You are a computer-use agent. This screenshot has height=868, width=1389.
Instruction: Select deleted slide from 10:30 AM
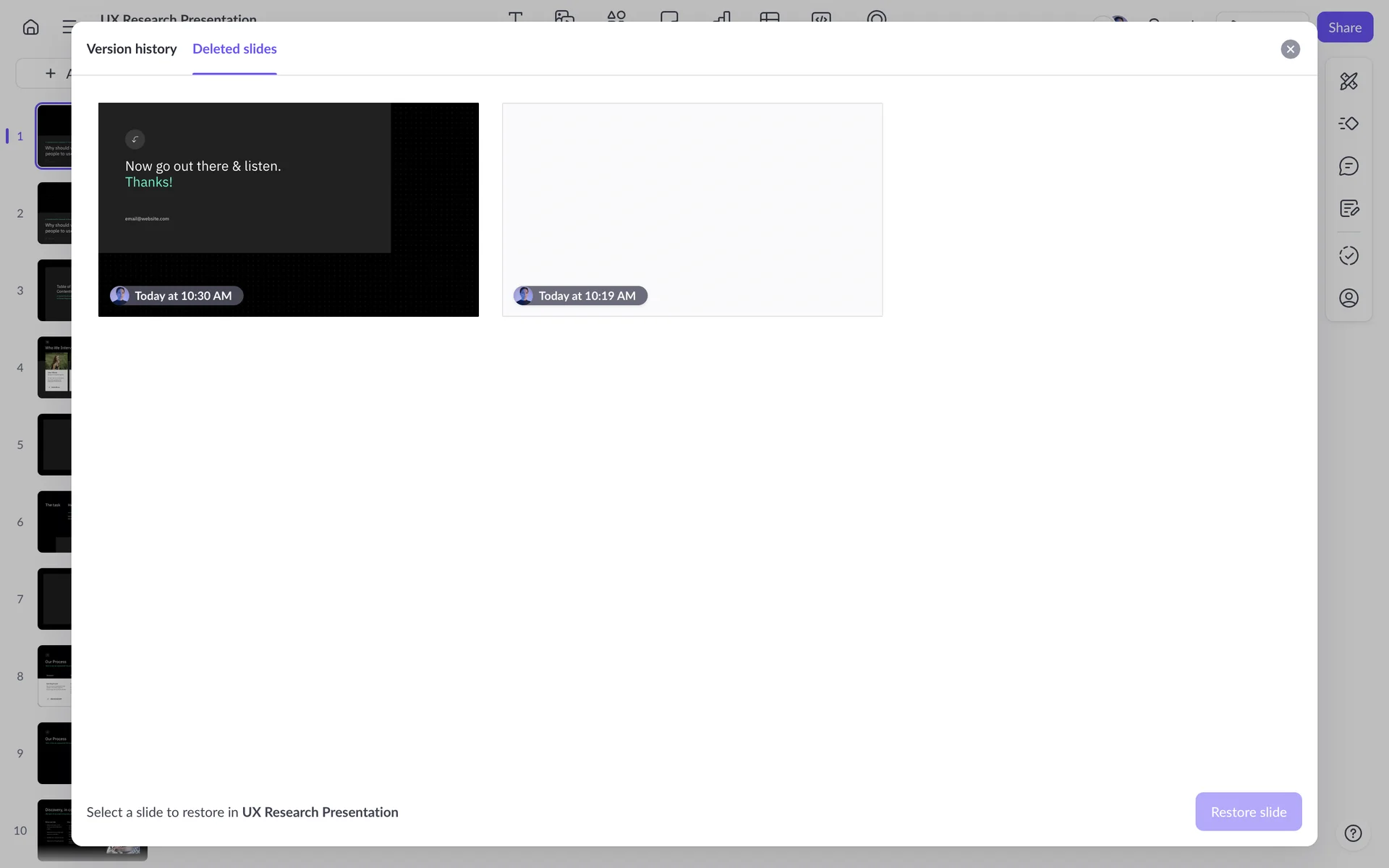tap(288, 210)
